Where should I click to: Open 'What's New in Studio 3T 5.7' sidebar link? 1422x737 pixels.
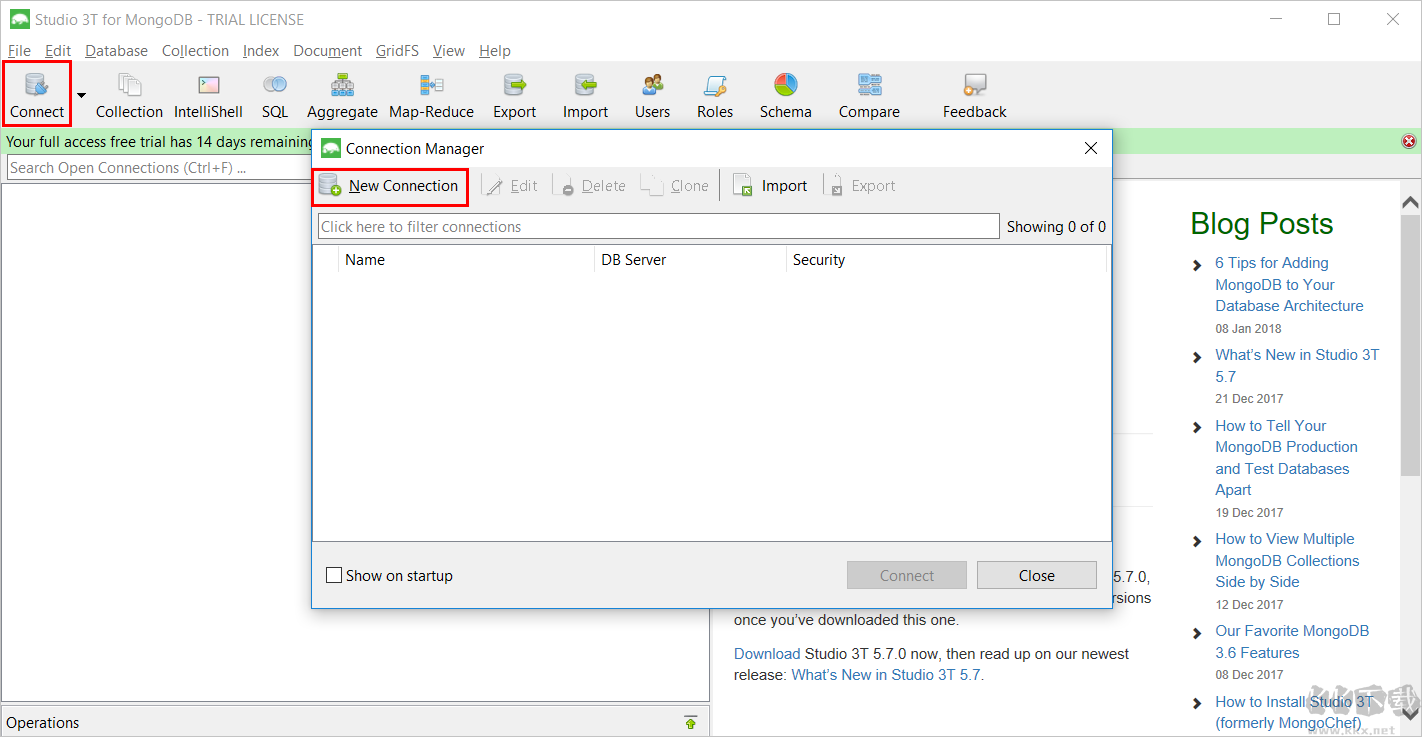[x=1297, y=366]
